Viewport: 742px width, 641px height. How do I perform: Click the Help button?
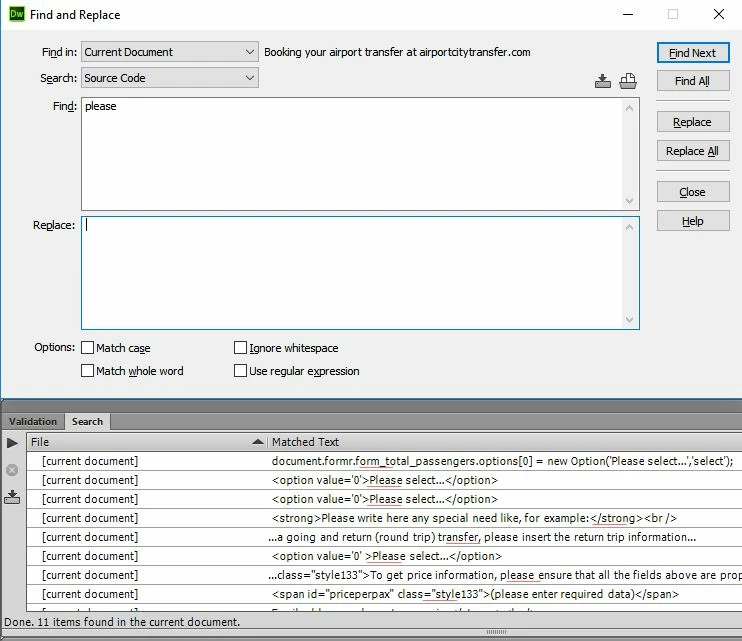(x=693, y=221)
